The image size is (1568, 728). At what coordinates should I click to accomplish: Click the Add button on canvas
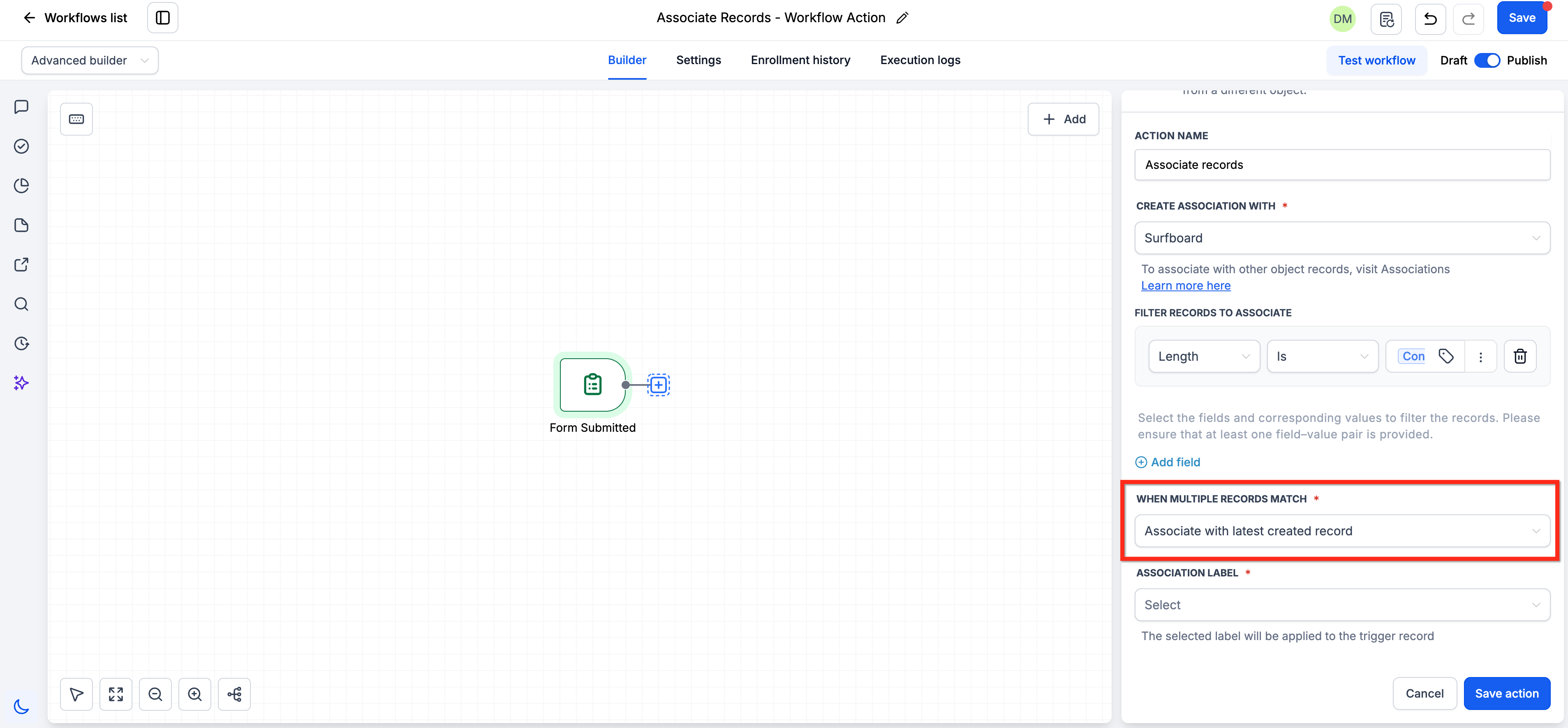(1063, 119)
